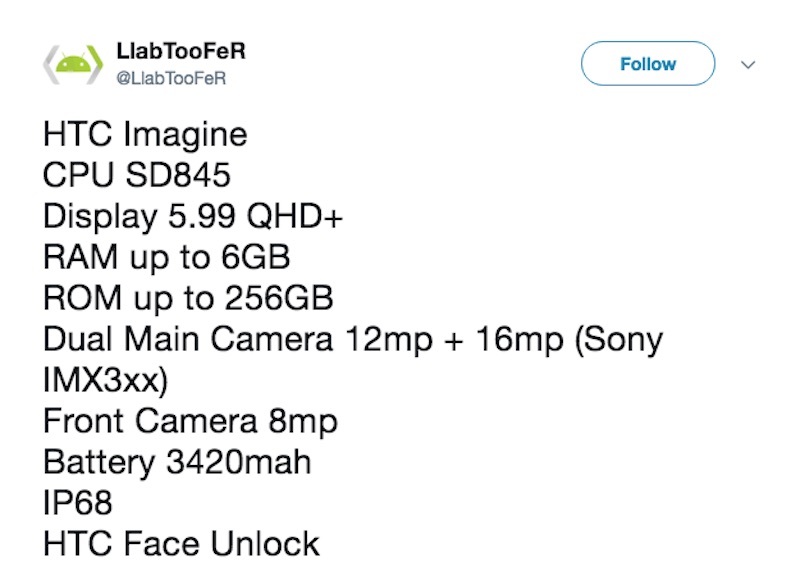Click the 'HTC Imagine' tweet line
The width and height of the screenshot is (800, 566).
point(145,134)
